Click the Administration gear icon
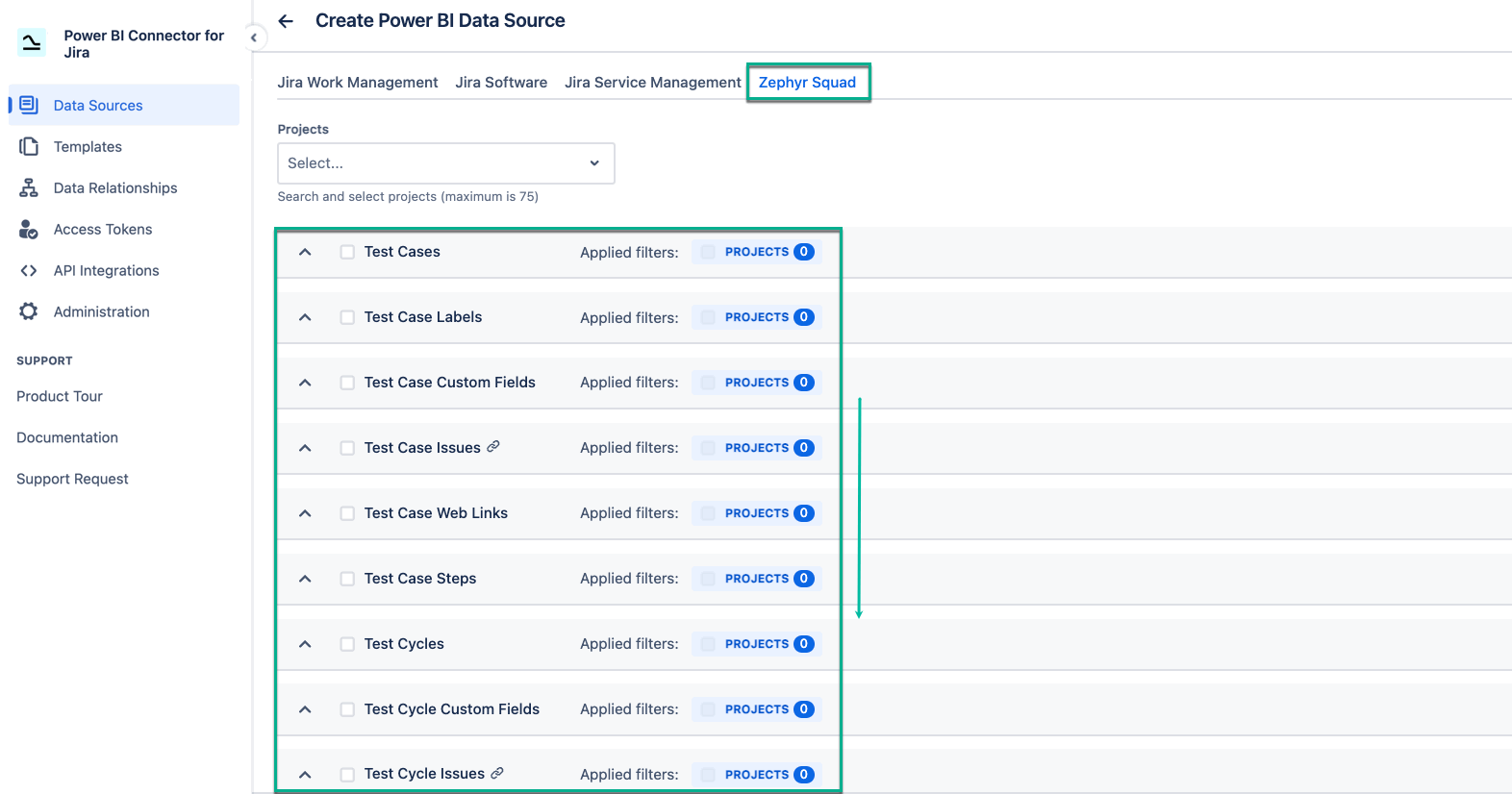This screenshot has height=794, width=1512. tap(29, 311)
